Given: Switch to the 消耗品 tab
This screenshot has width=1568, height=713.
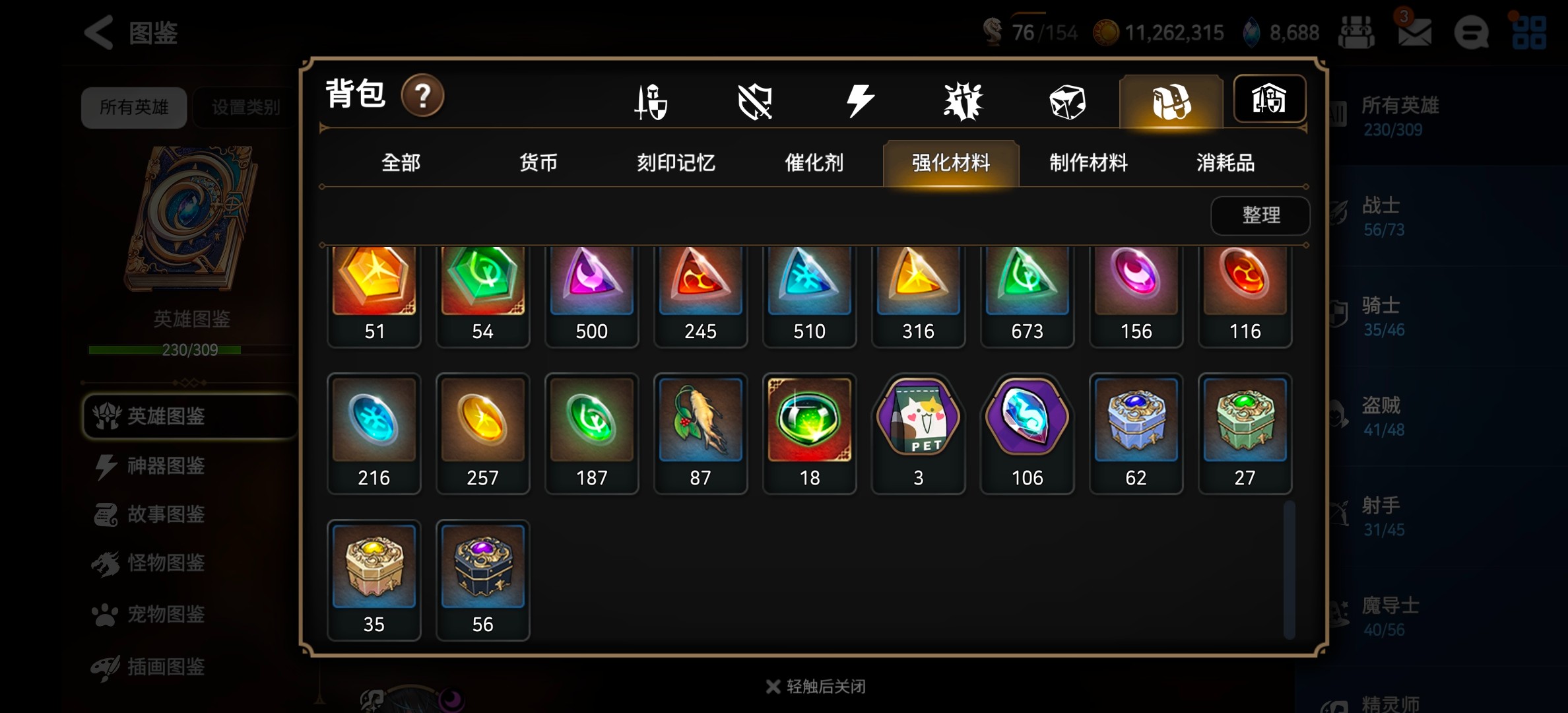Looking at the screenshot, I should [1225, 162].
